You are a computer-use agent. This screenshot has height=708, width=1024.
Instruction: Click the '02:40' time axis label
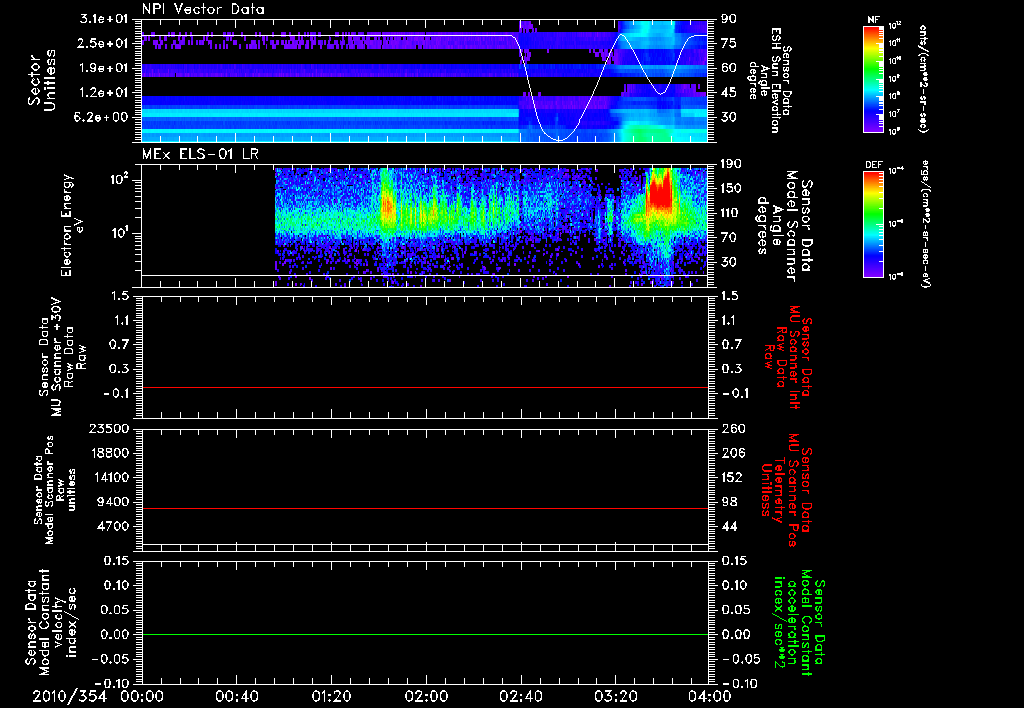click(x=520, y=696)
